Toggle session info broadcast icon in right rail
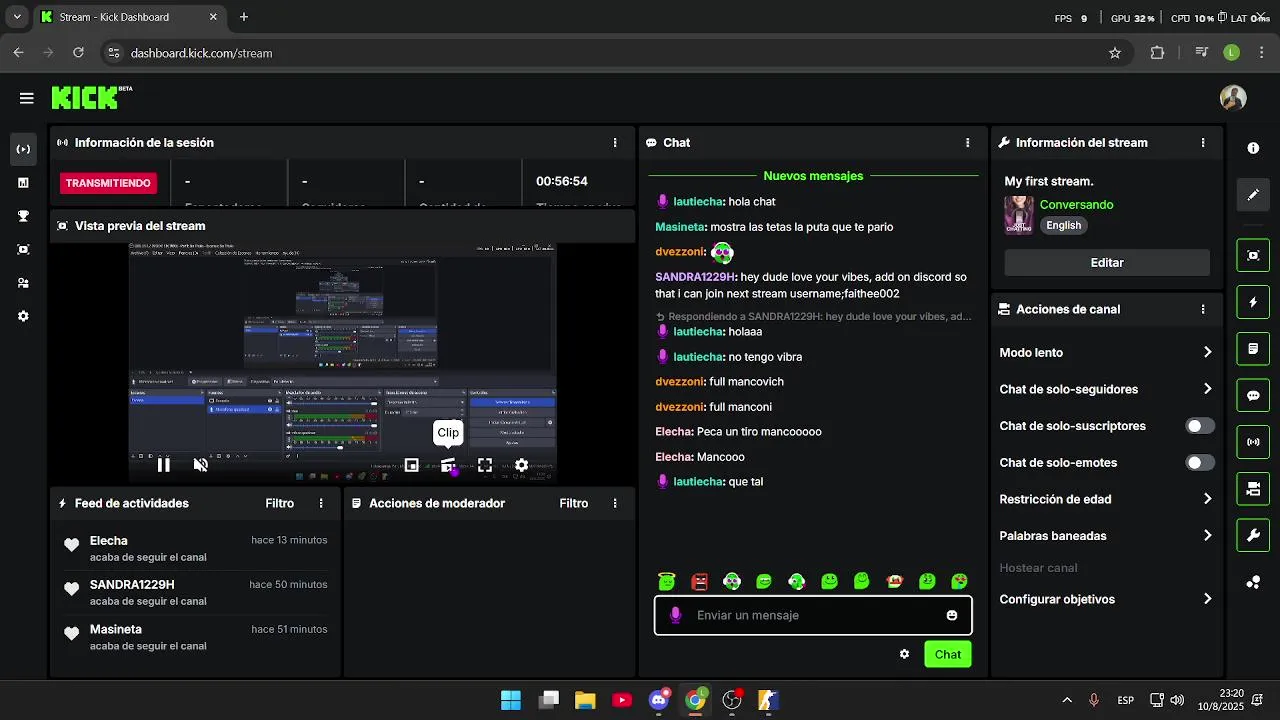 1253,442
